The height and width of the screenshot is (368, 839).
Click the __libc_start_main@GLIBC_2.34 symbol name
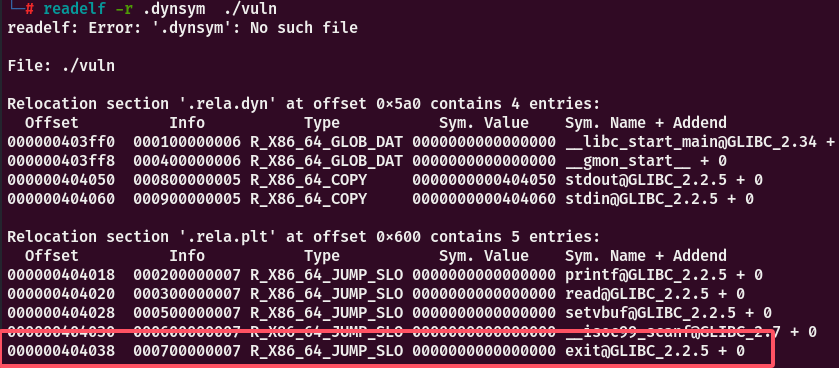pos(691,142)
